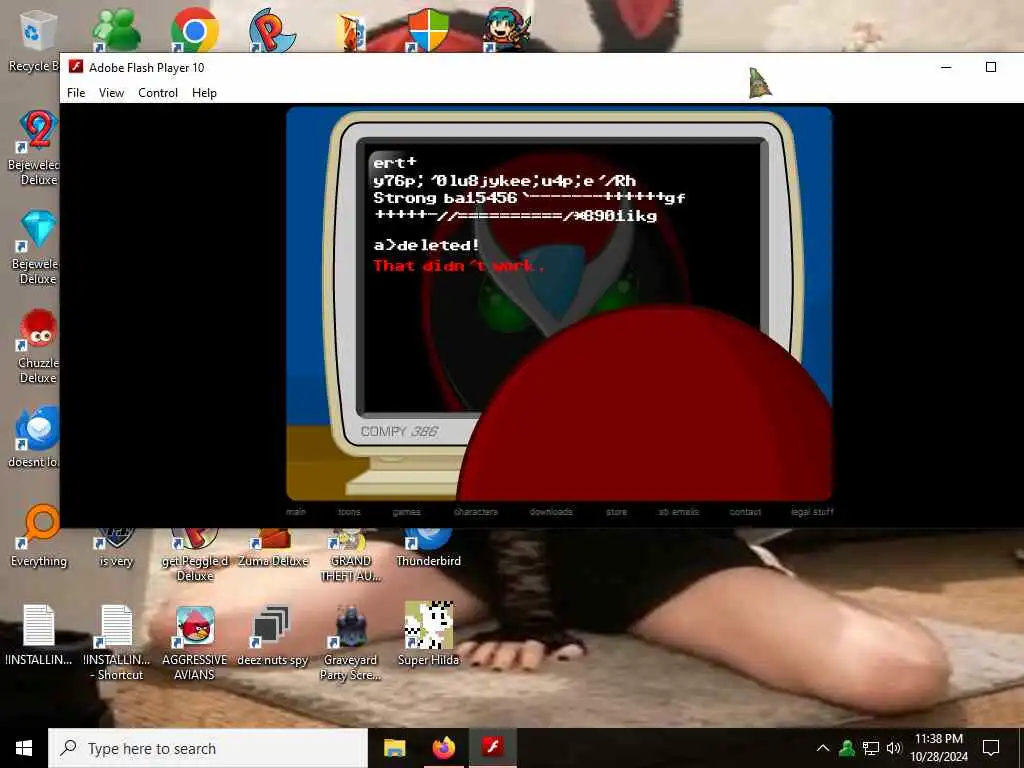Open the View menu in Flash Player
The image size is (1024, 768).
click(111, 93)
